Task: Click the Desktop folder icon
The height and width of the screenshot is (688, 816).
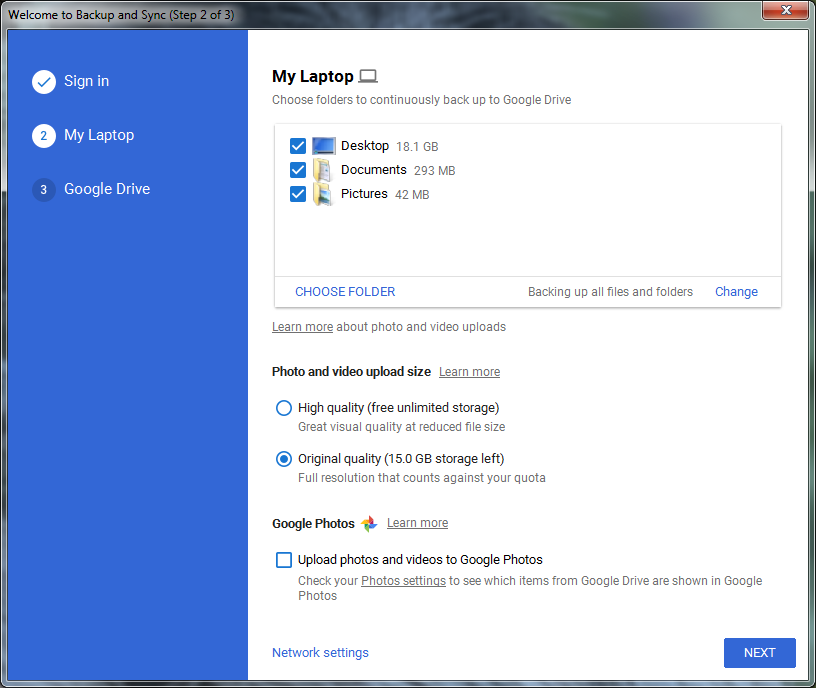Action: (x=323, y=145)
